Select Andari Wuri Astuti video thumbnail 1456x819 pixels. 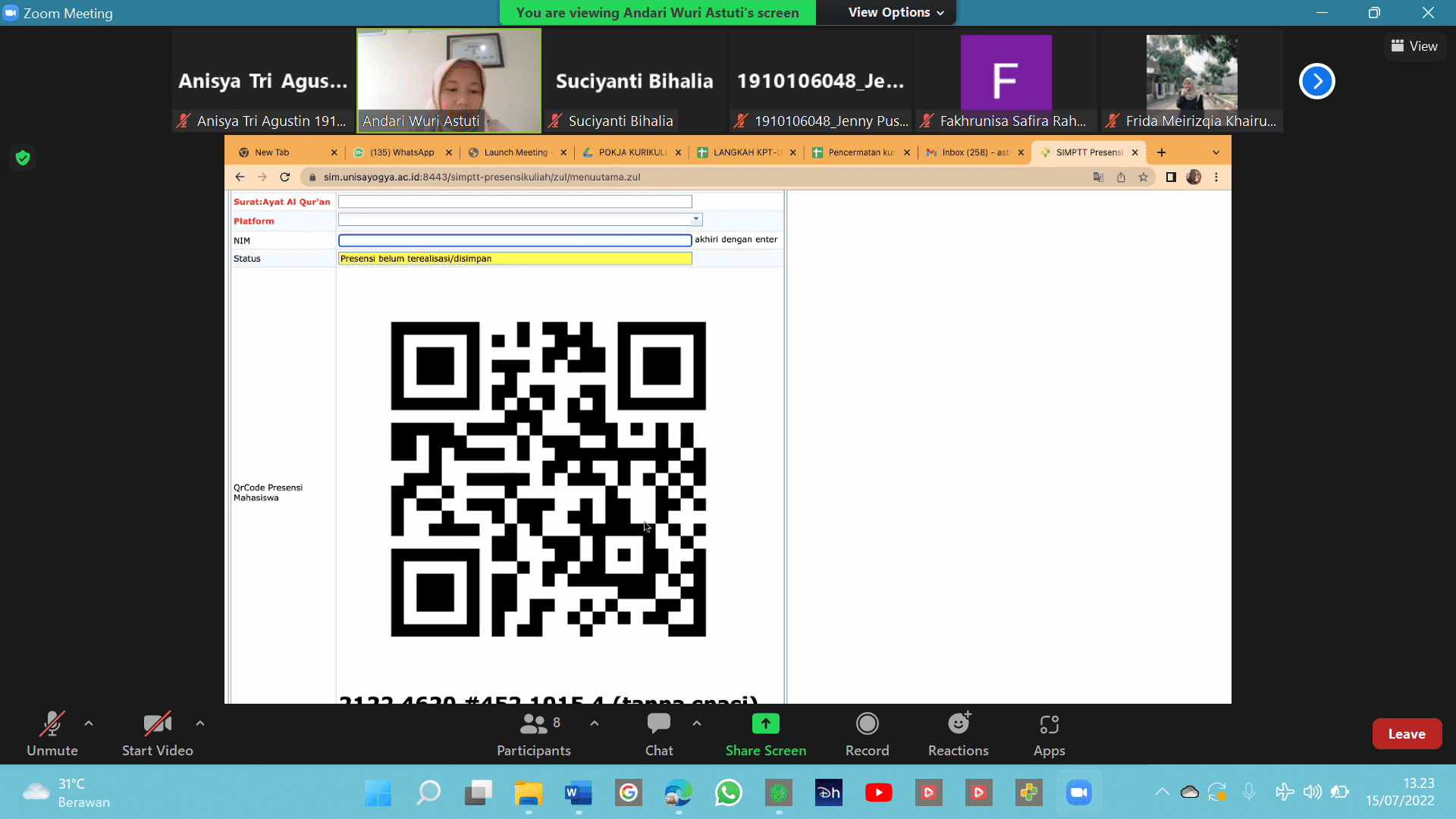coord(449,80)
